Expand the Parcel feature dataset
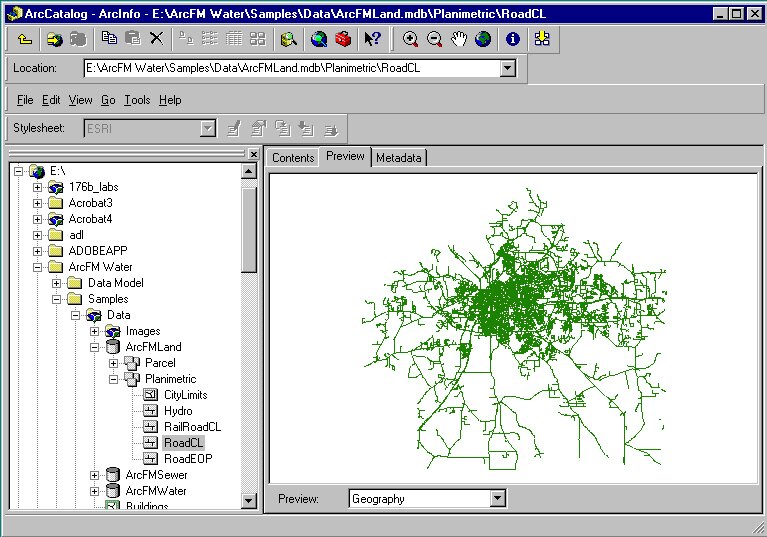Screen dimensions: 767x537 point(113,363)
